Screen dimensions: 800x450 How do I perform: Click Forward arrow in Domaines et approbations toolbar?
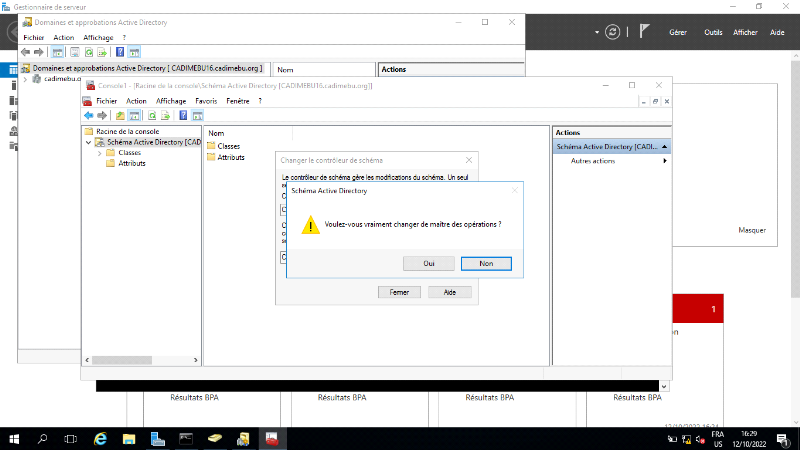coord(39,52)
